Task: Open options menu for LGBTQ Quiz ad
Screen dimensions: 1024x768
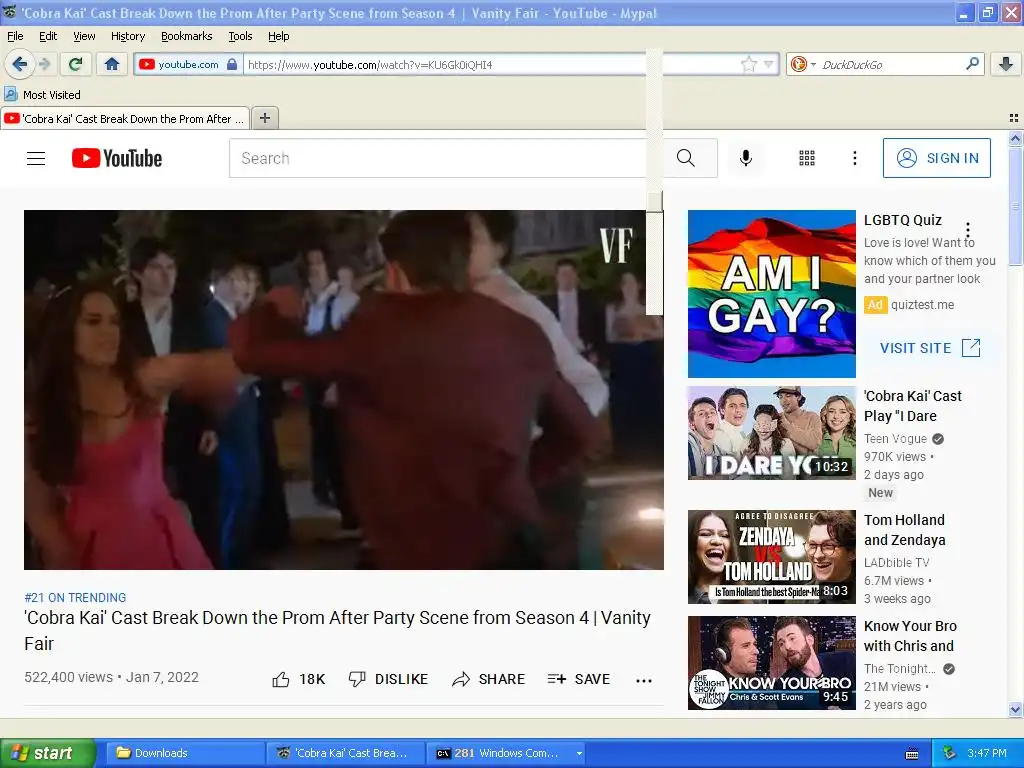Action: coord(968,230)
